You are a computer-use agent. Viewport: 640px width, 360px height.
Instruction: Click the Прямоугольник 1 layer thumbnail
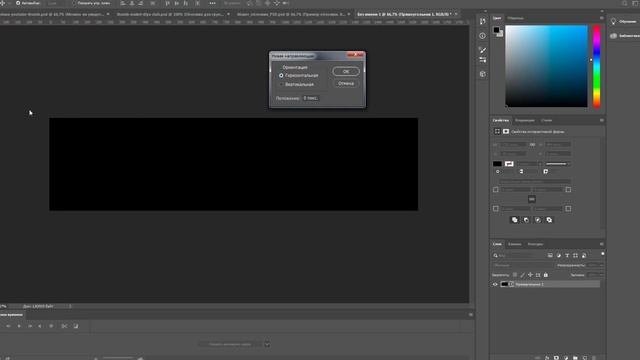(x=504, y=284)
